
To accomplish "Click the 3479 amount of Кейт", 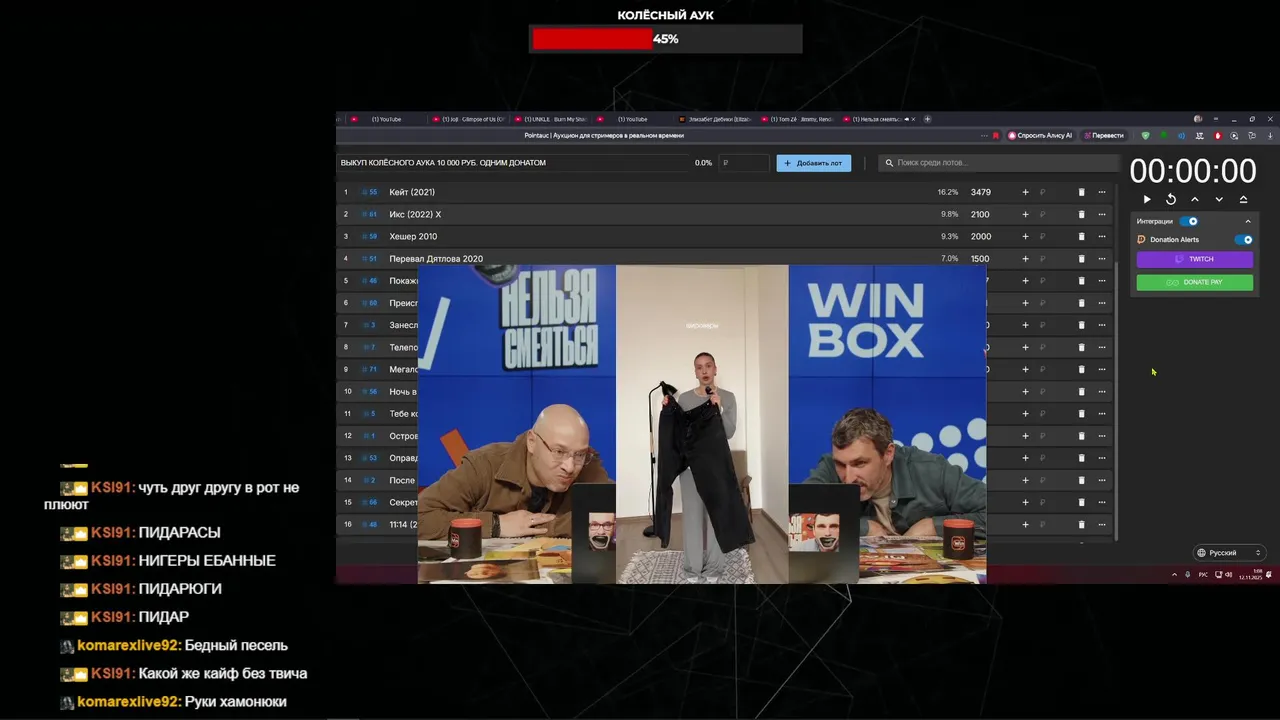I will (980, 192).
